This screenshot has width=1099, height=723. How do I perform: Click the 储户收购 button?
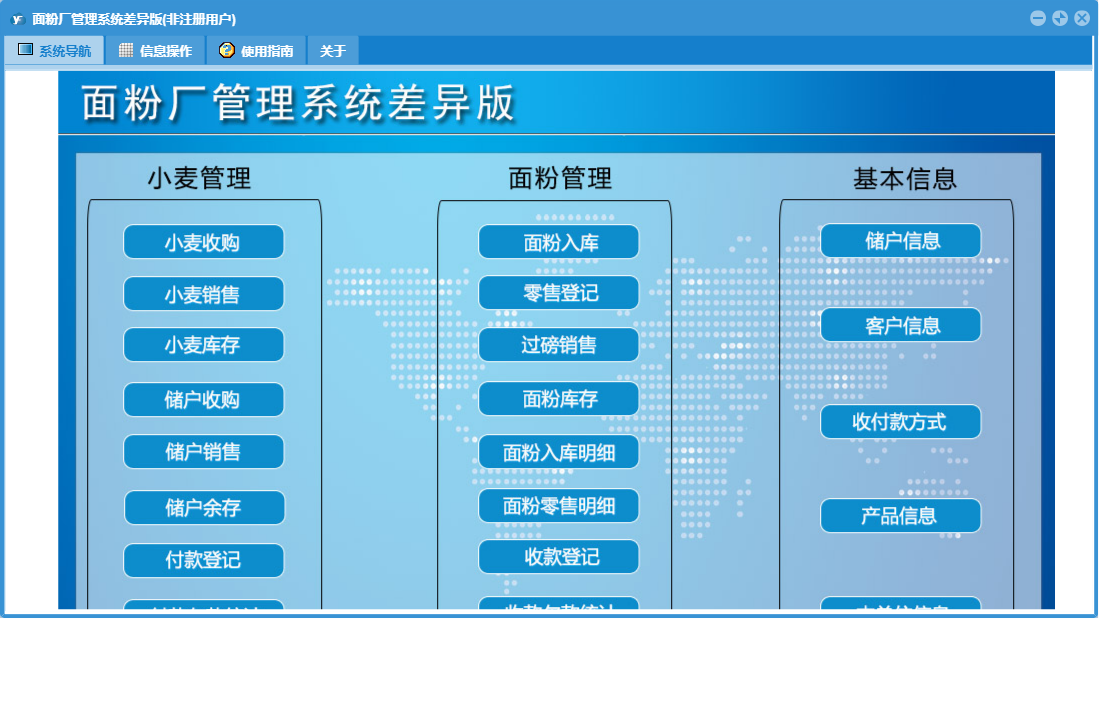click(x=204, y=399)
